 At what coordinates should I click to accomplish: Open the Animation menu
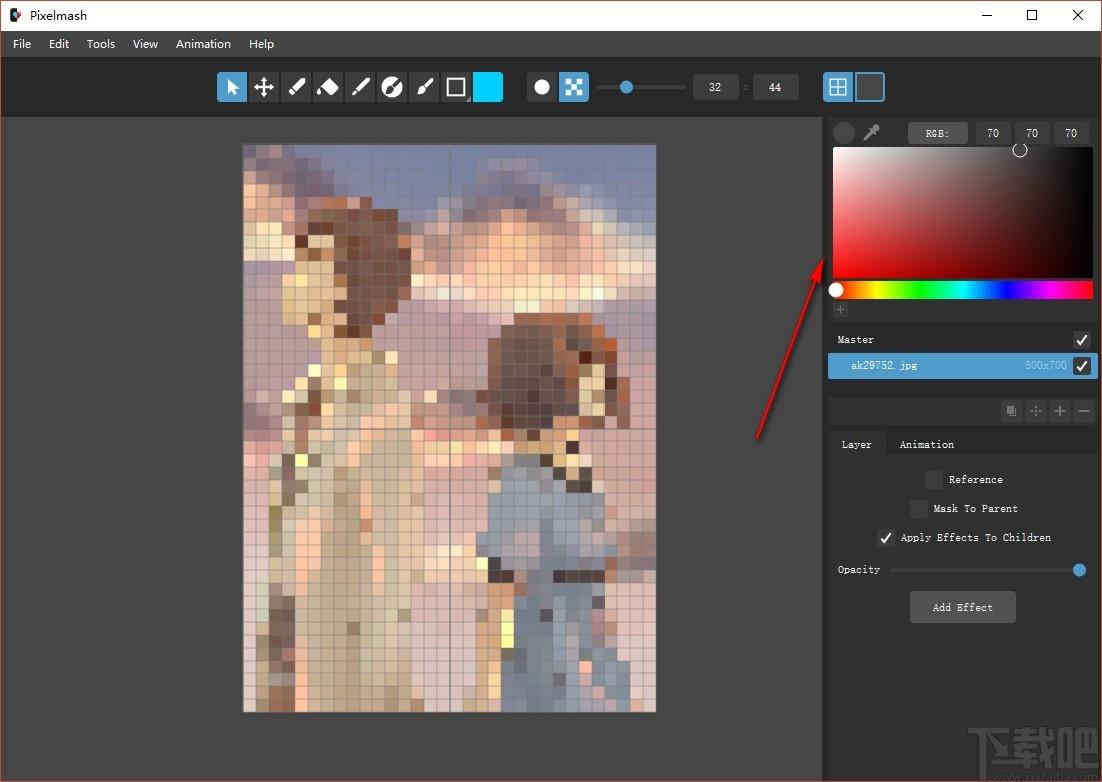click(x=203, y=44)
